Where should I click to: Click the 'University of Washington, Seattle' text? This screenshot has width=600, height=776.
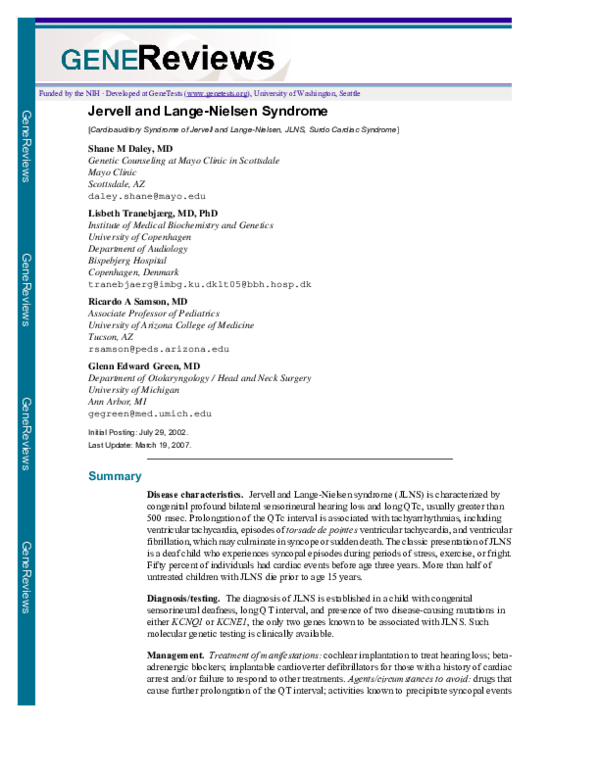coord(307,94)
